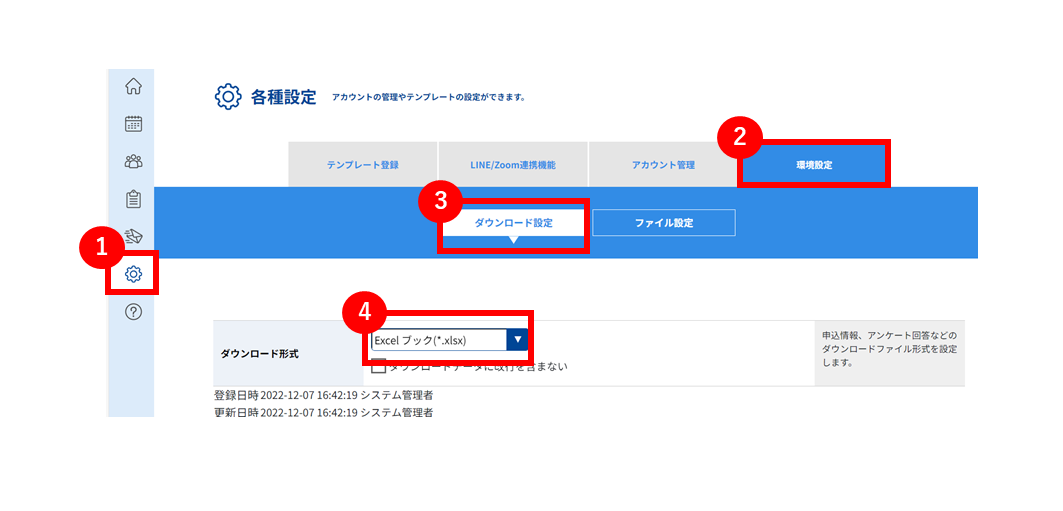Click the red number 2 marker

739,136
